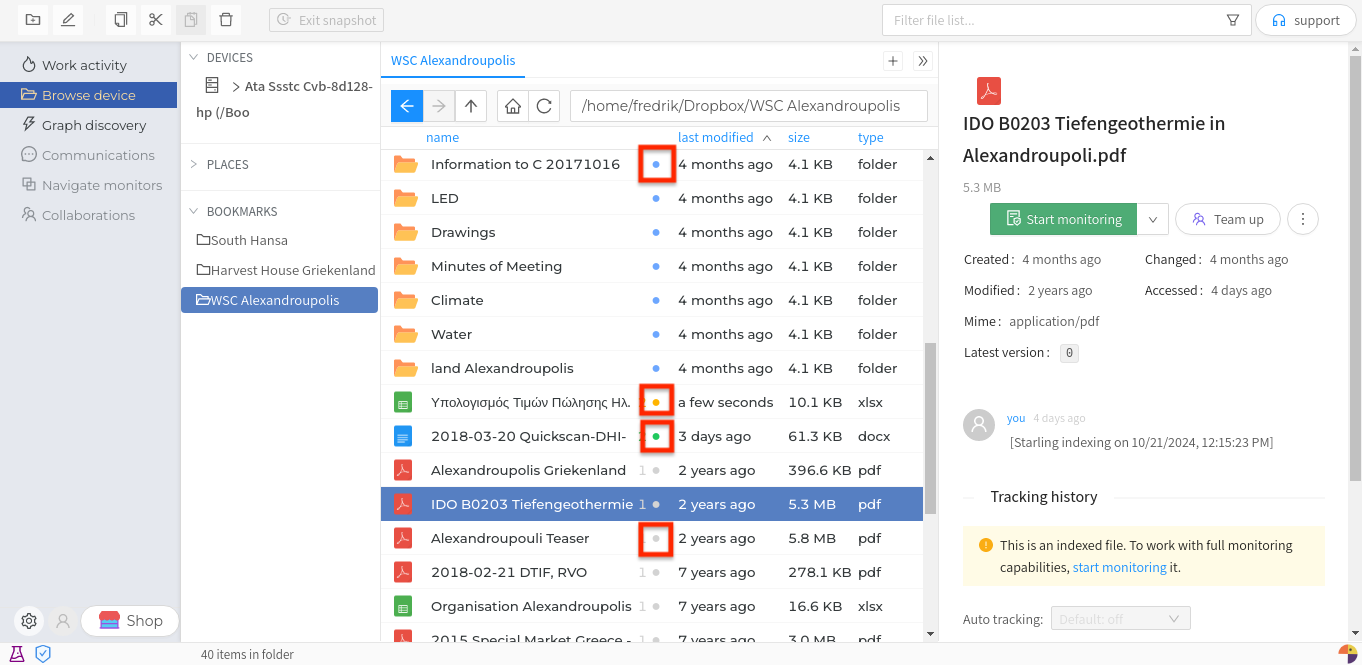This screenshot has width=1362, height=665.
Task: Select the 2018-02-21 DTIF, RVO file name
Action: point(509,572)
